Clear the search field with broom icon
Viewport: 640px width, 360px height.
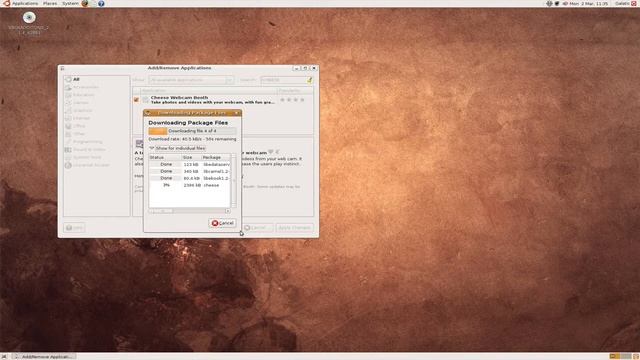click(x=309, y=80)
